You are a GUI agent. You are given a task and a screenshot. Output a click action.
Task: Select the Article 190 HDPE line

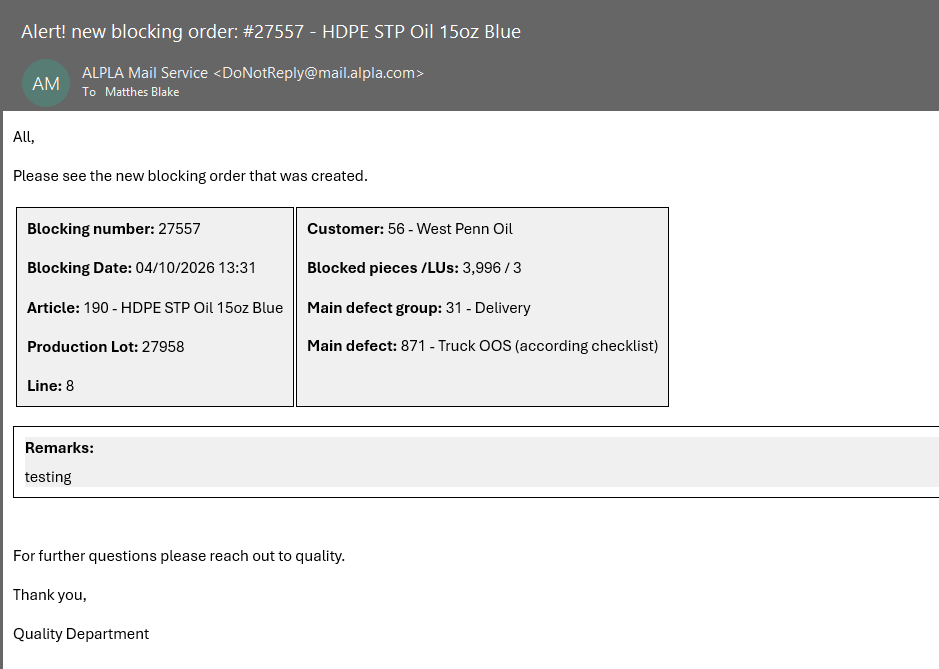[155, 308]
